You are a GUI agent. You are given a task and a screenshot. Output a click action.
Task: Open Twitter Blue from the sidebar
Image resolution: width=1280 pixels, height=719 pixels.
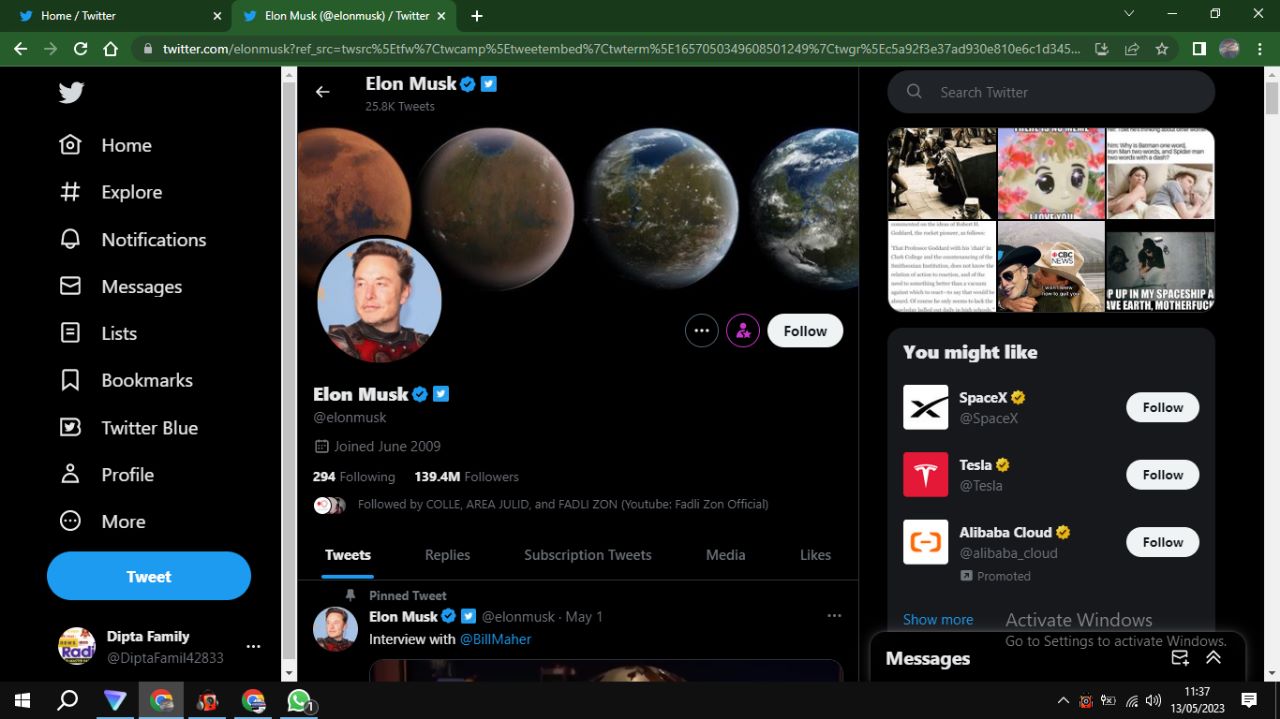129,427
